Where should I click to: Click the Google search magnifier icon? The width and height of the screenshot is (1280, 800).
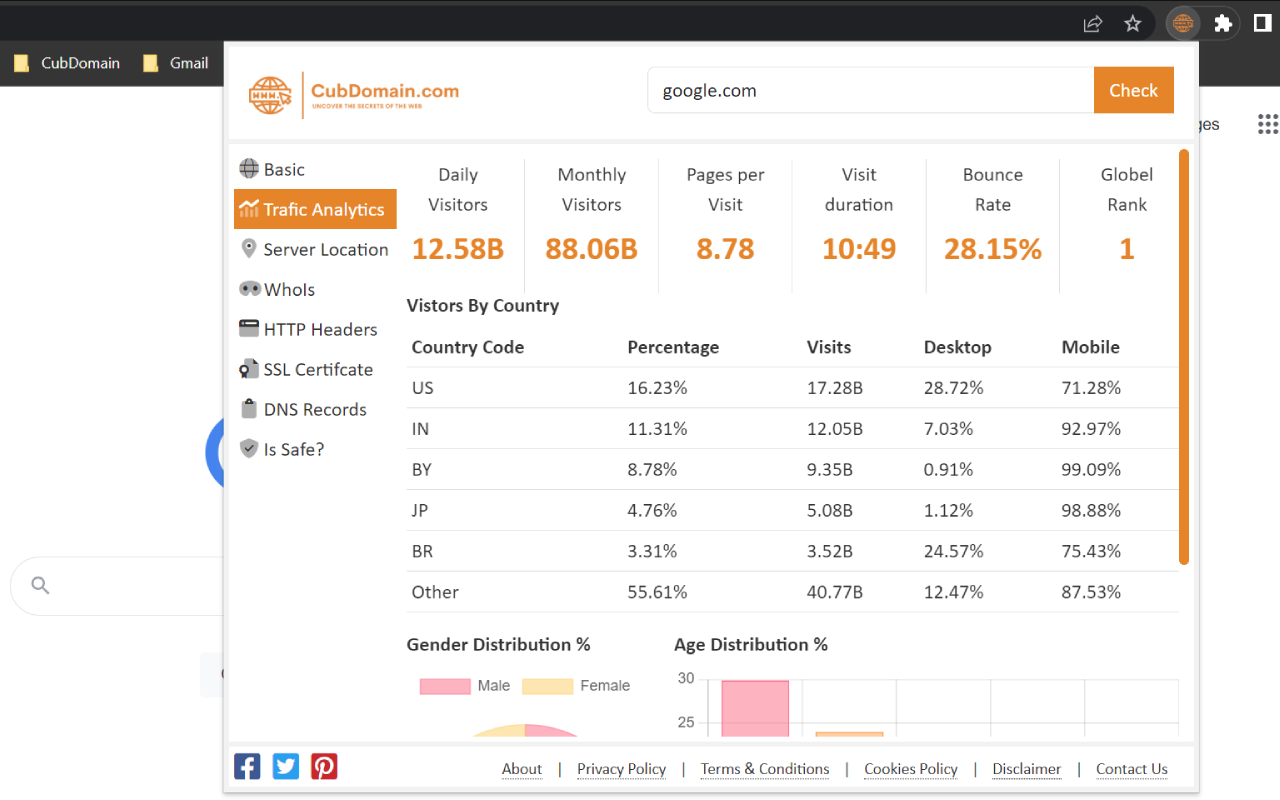pos(40,585)
